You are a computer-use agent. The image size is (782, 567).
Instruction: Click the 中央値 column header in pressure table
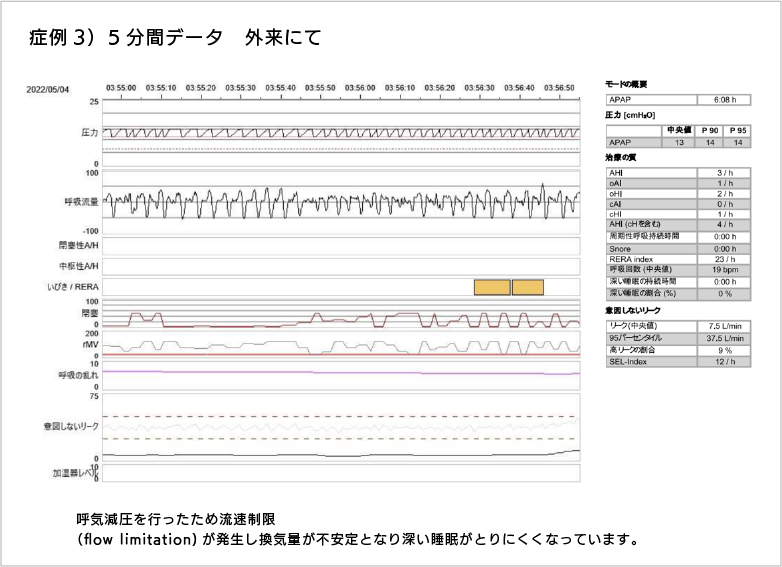[679, 130]
